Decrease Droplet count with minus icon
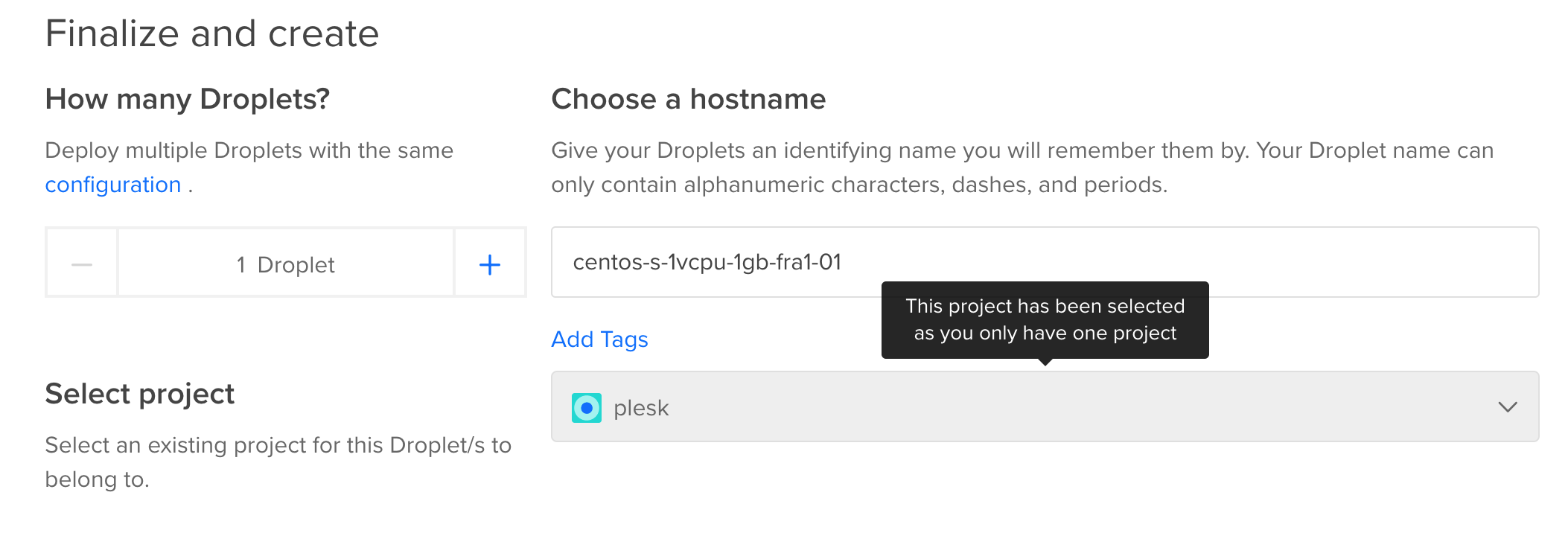This screenshot has width=1568, height=533. click(82, 264)
